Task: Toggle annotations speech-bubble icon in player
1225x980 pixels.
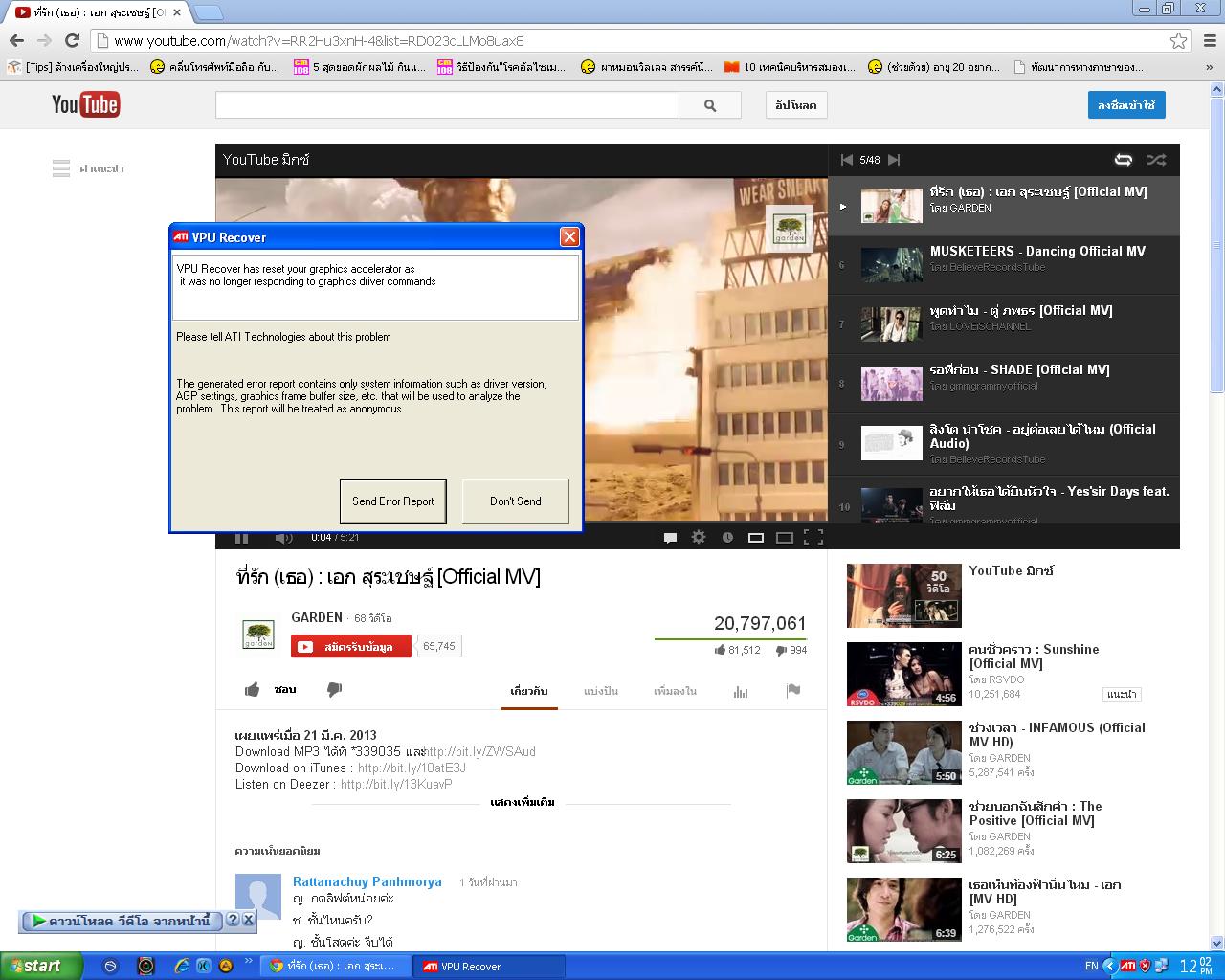Action: [670, 538]
